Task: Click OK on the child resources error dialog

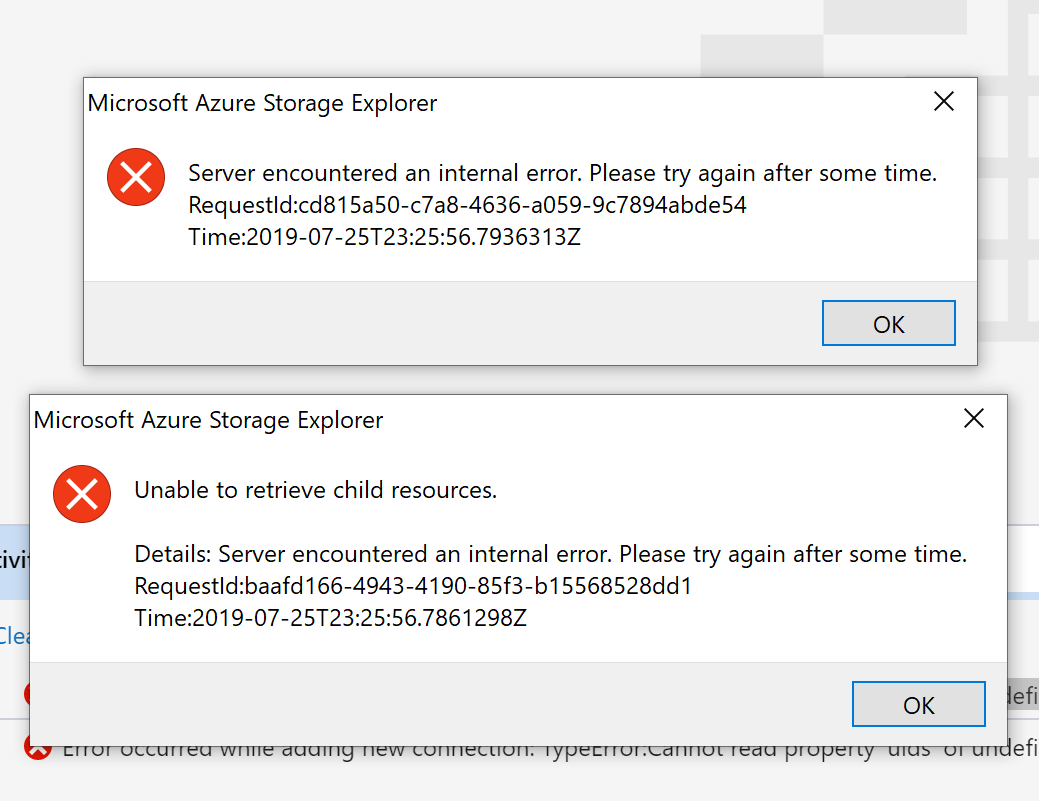Action: [918, 704]
